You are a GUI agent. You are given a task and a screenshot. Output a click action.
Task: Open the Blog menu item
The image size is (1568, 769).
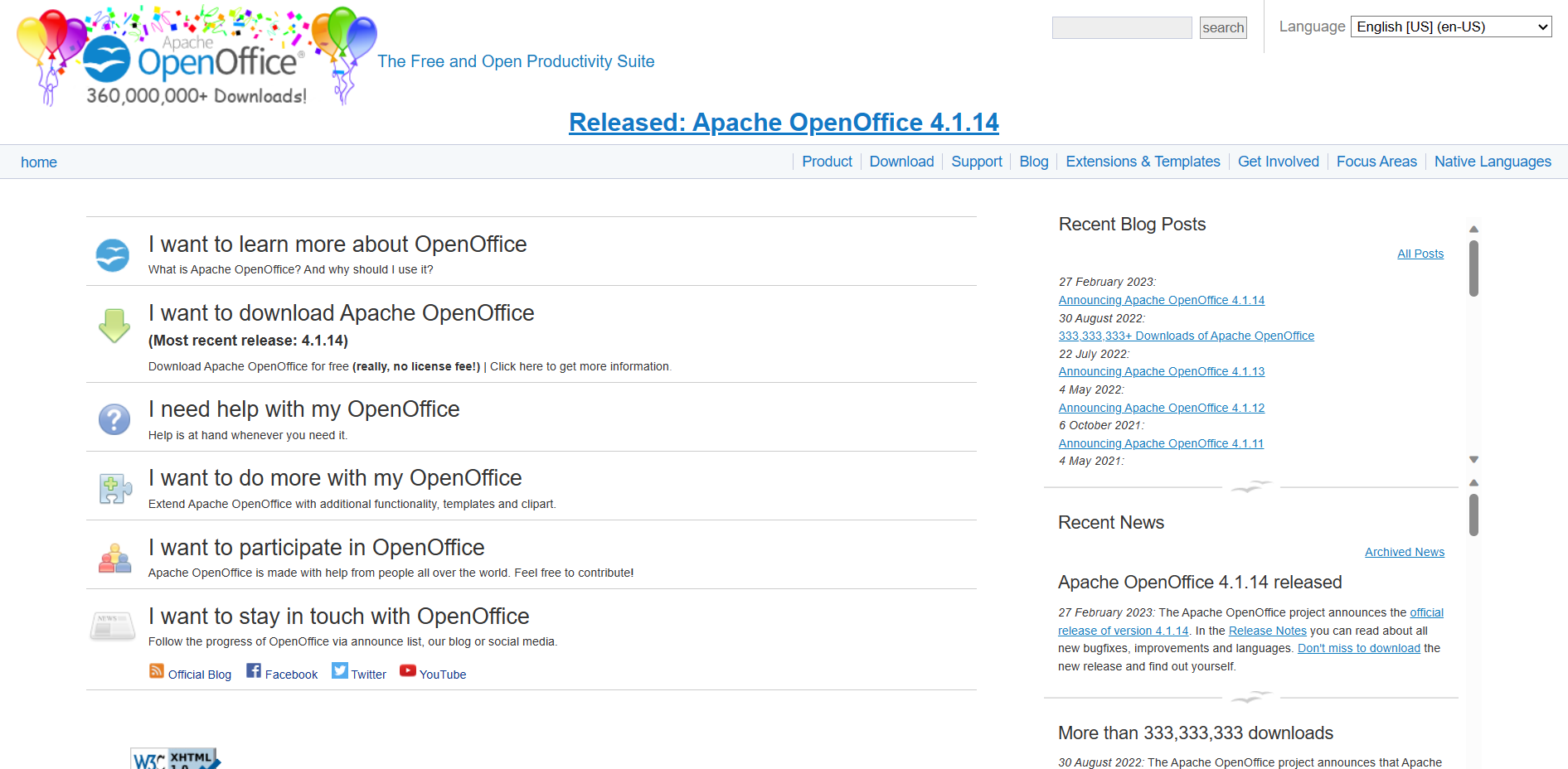[1034, 162]
